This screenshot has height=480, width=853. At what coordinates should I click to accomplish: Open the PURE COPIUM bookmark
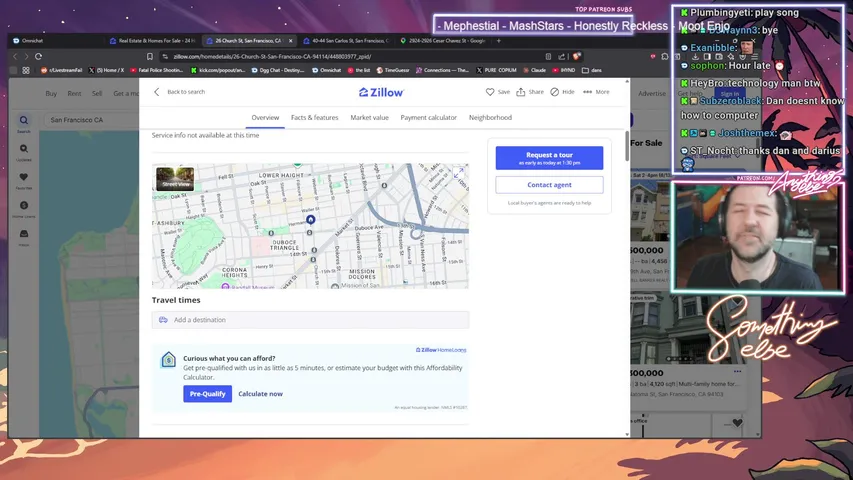point(496,70)
